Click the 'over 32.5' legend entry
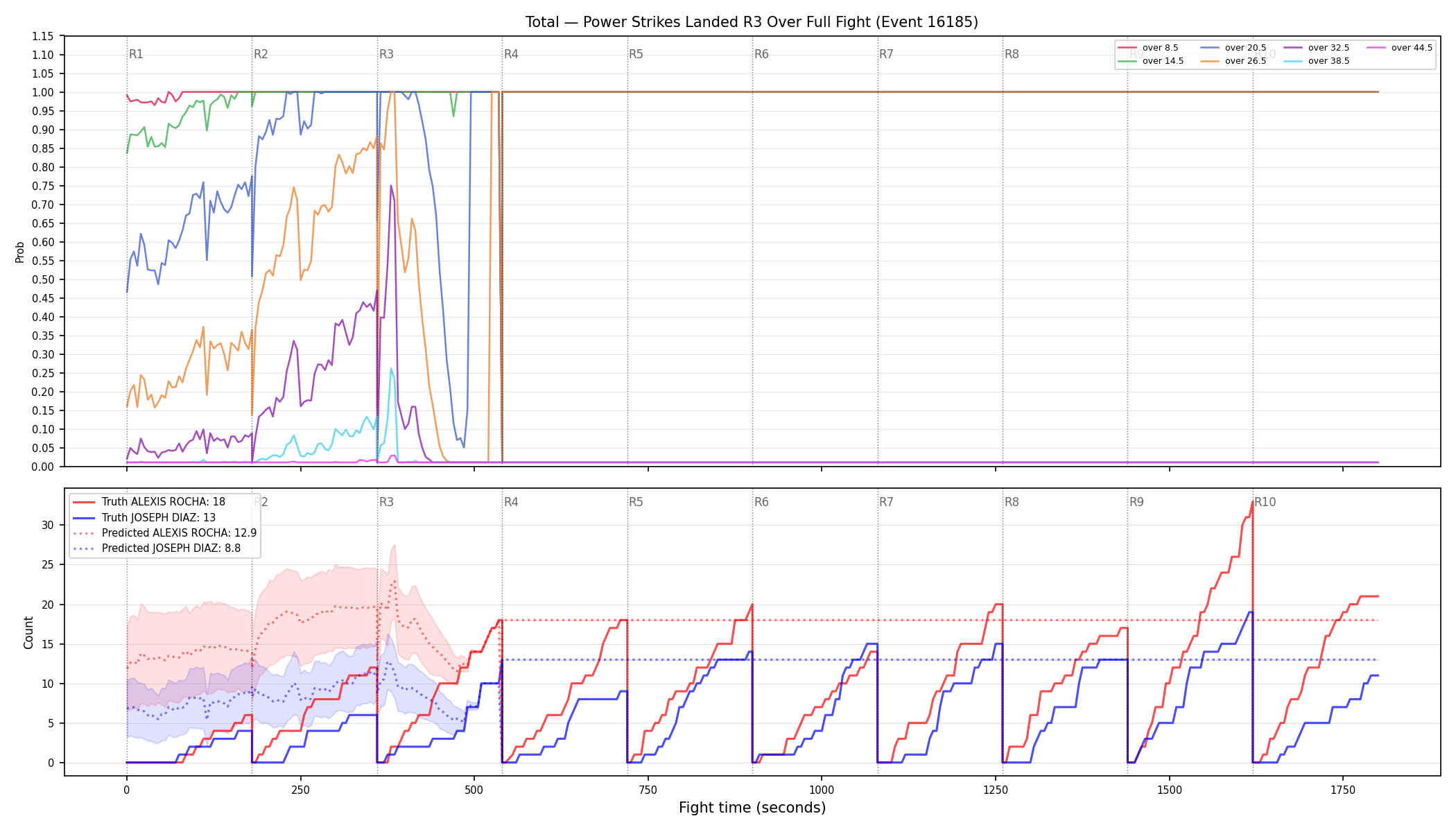 1317,48
